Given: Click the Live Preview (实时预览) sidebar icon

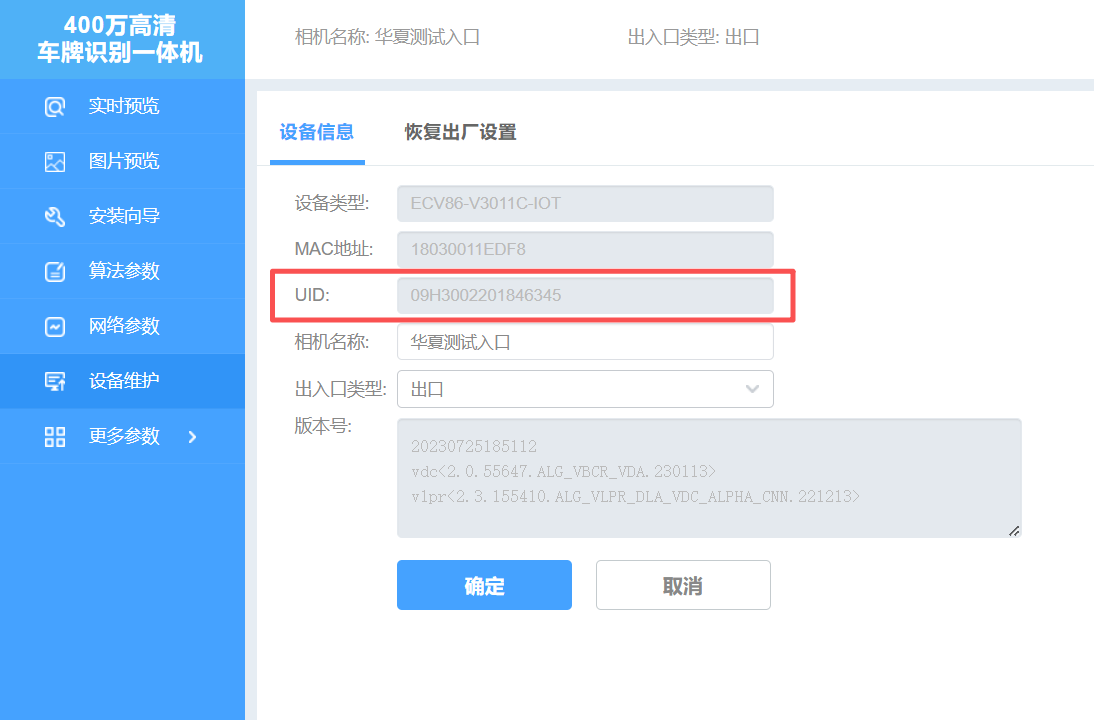Looking at the screenshot, I should coord(55,107).
